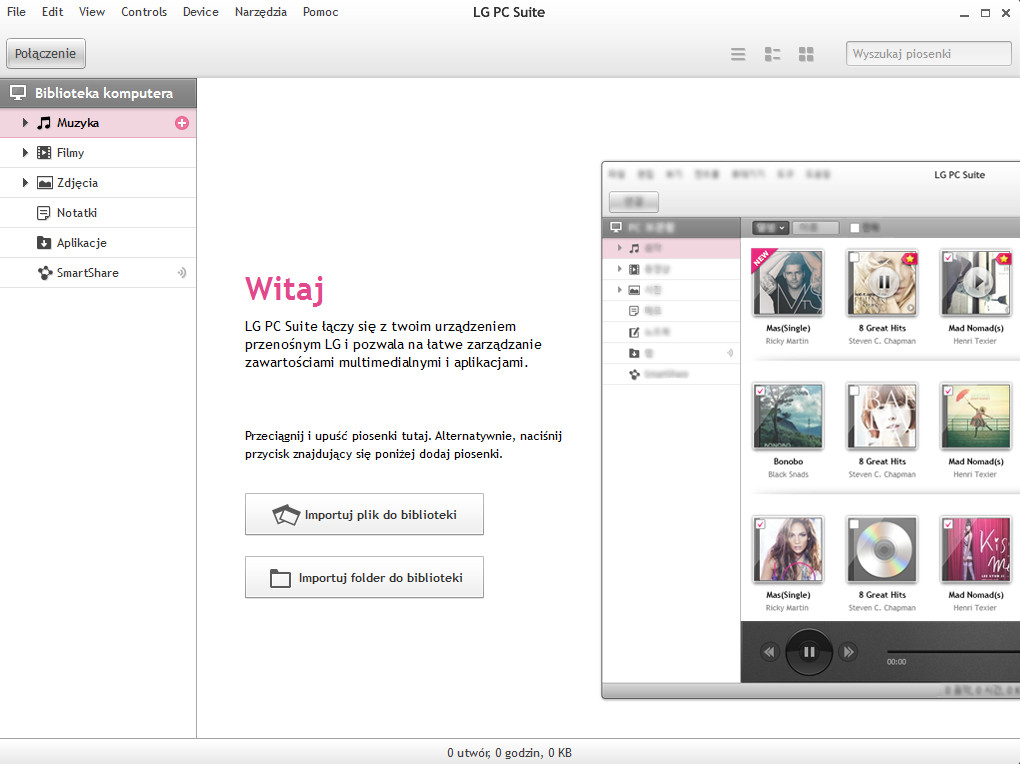Click the Zdjęcia picture icon
1020x764 pixels.
coord(44,183)
